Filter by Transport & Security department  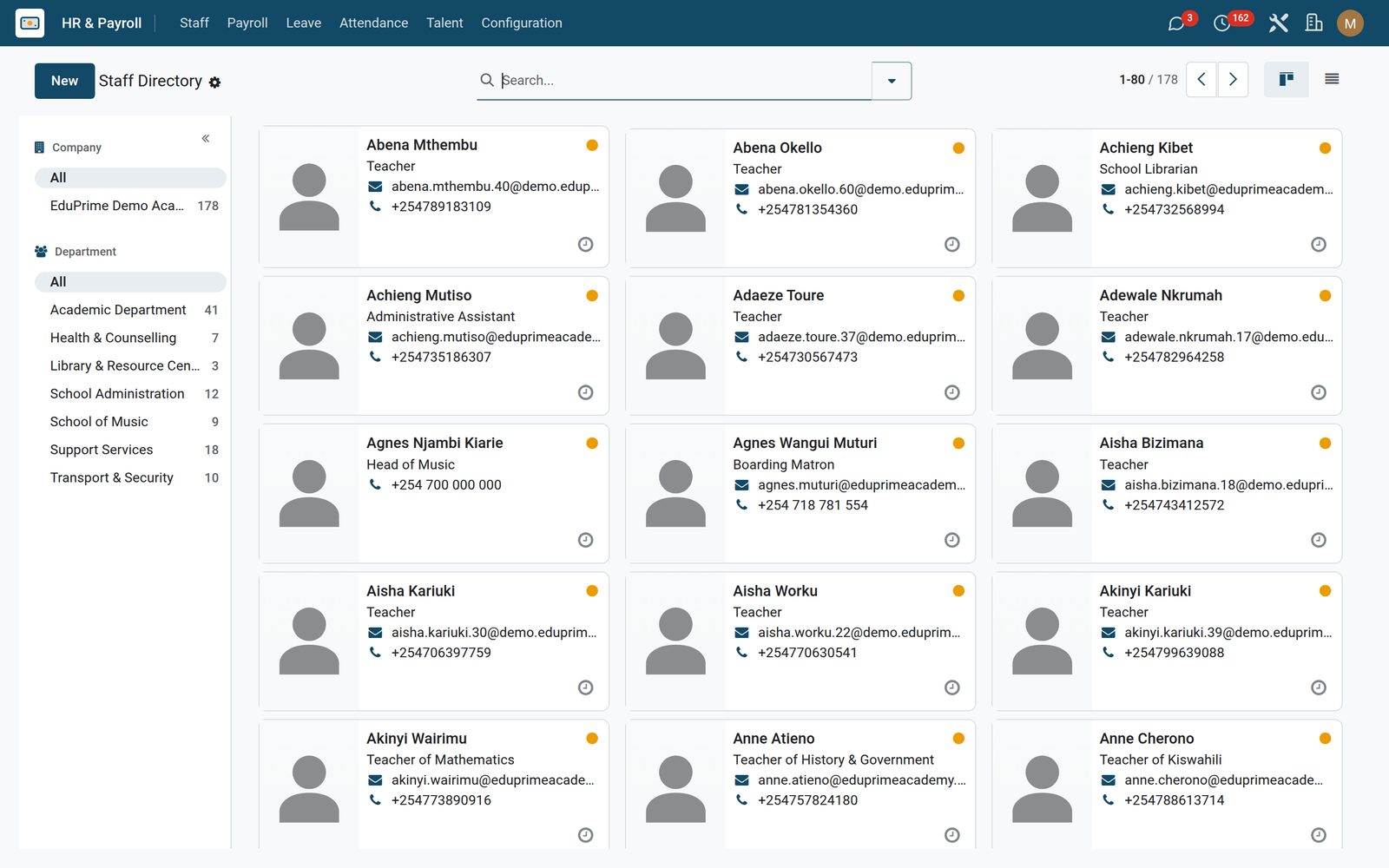(x=130, y=477)
